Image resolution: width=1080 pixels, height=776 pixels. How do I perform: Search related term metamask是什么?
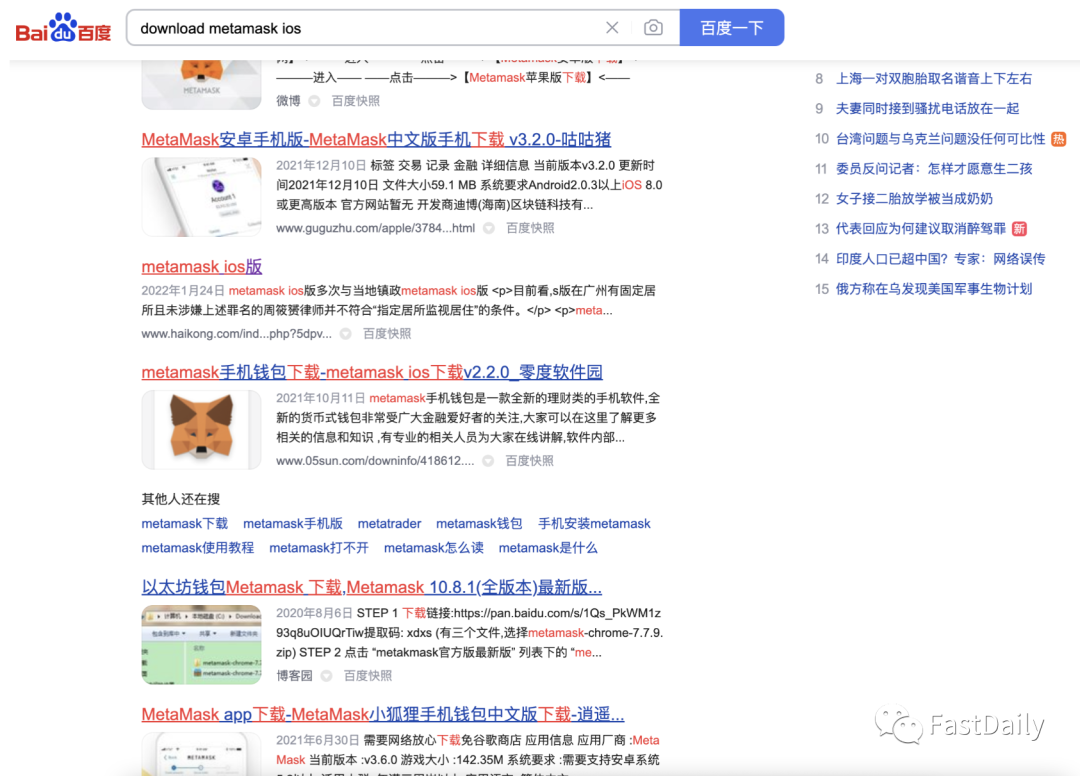pos(548,547)
